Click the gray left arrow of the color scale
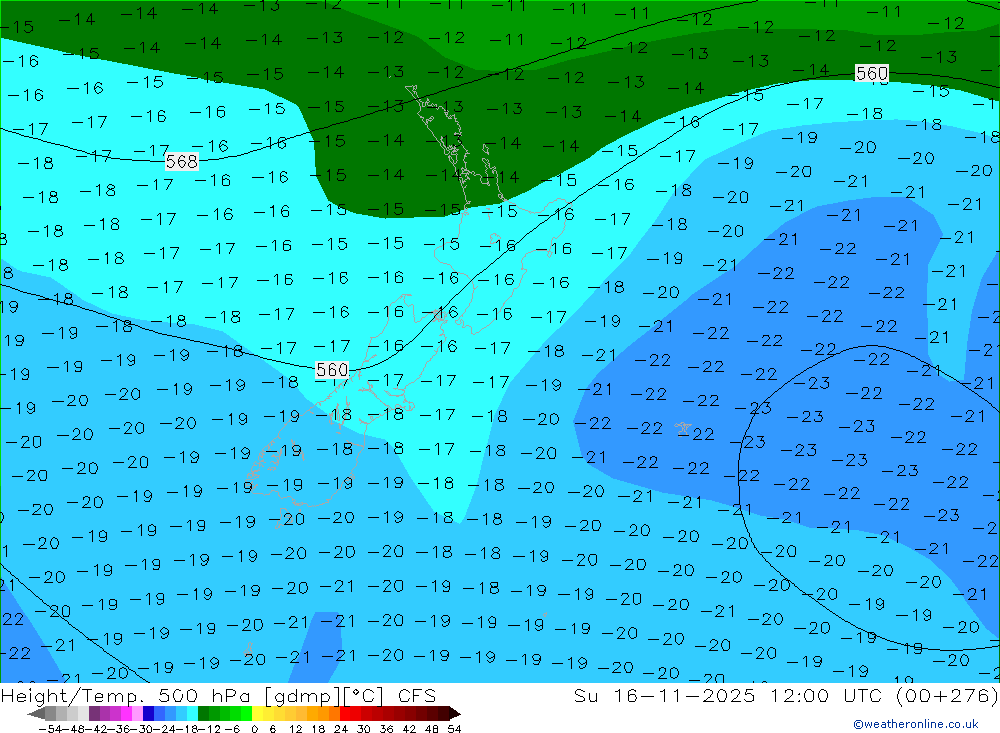Image resolution: width=1000 pixels, height=733 pixels. [x=36, y=713]
